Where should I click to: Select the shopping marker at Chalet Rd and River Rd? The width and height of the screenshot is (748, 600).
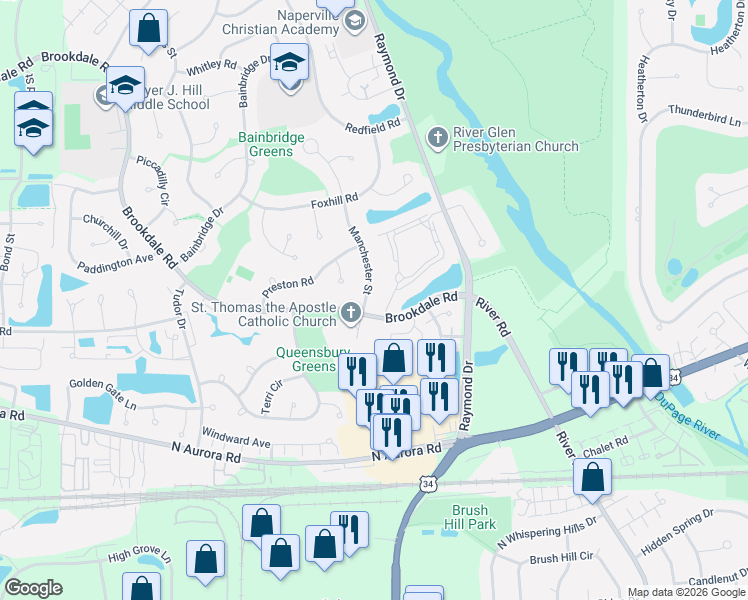(592, 480)
